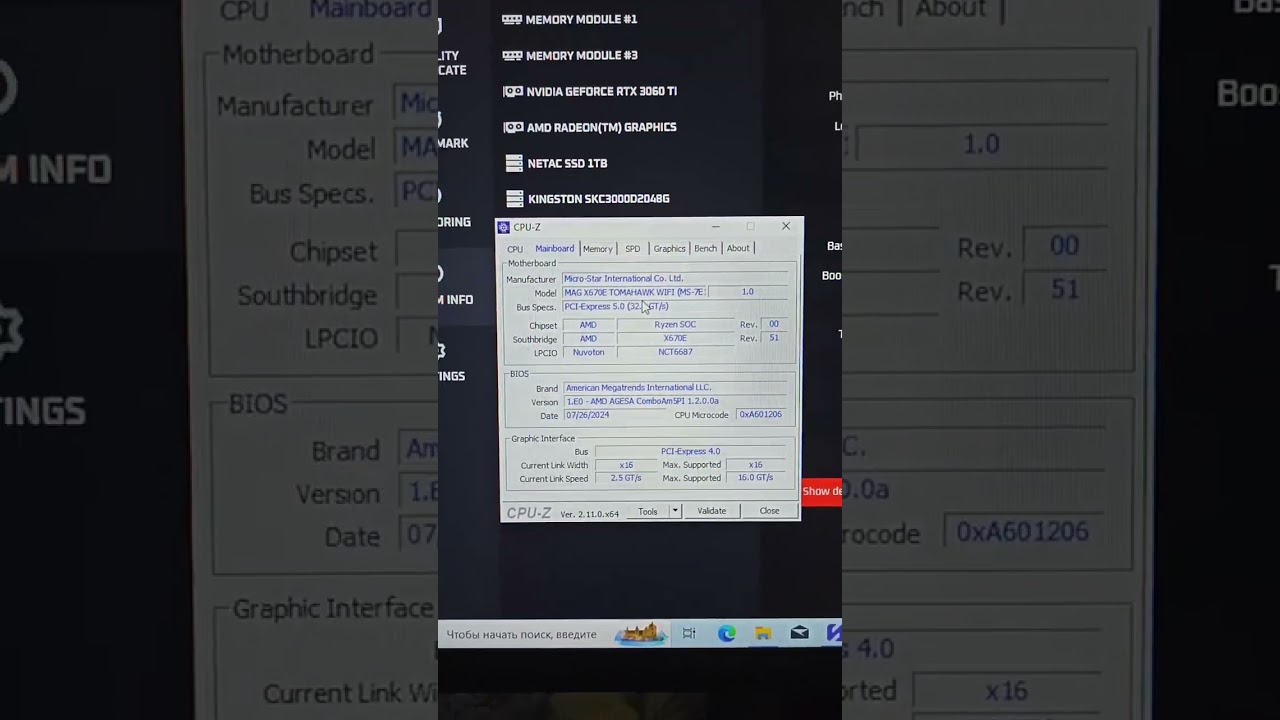Viewport: 1280px width, 720px height.
Task: Click the model revision 1.0 field
Action: click(x=748, y=292)
